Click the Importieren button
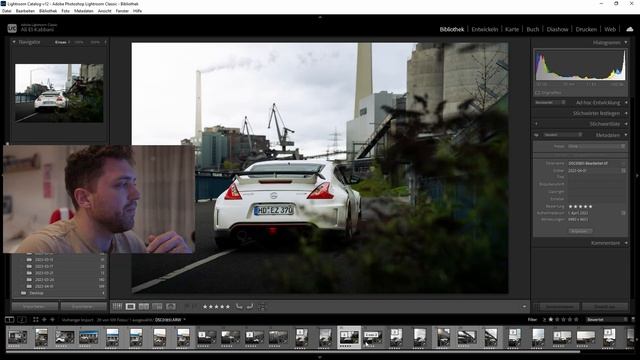The width and height of the screenshot is (640, 360). 35,307
